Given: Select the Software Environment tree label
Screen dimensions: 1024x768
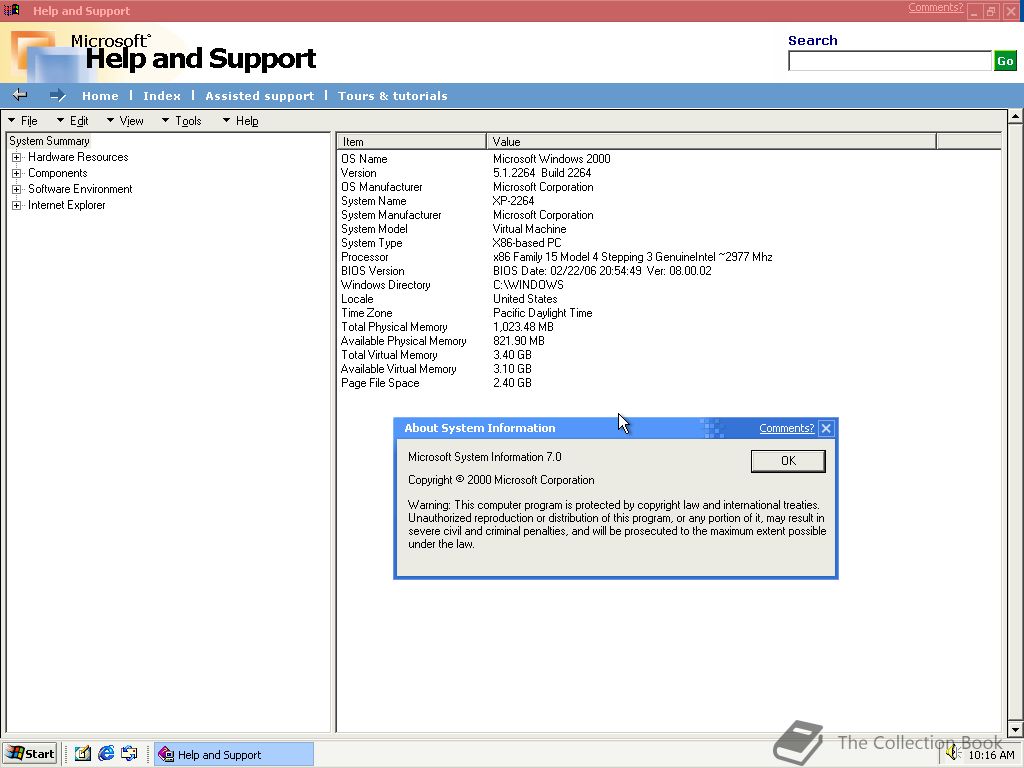Looking at the screenshot, I should tap(80, 189).
